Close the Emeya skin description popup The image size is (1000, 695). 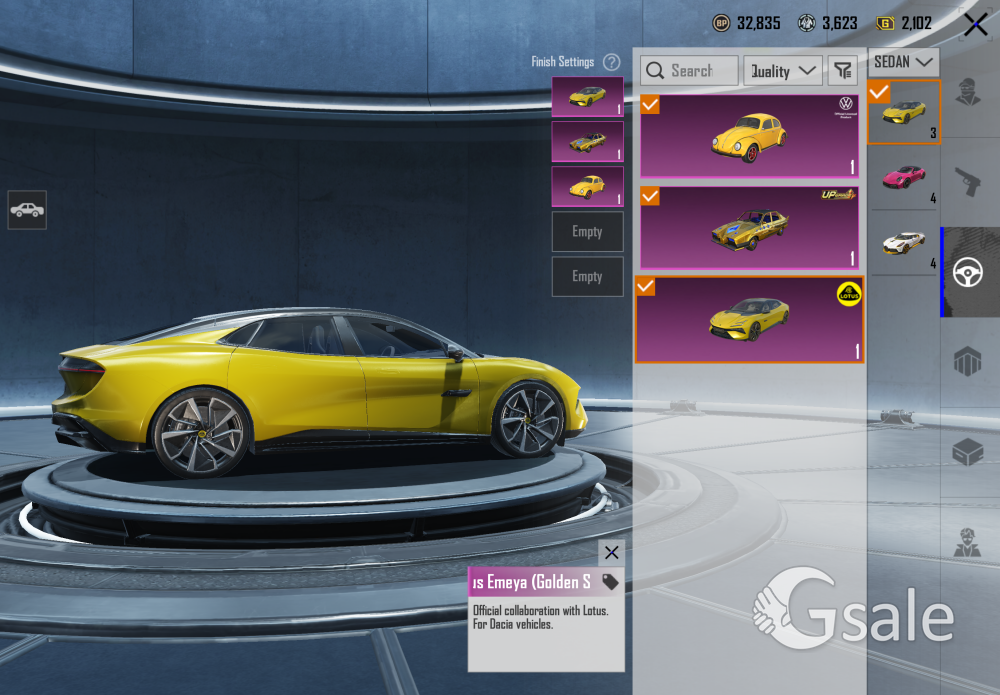point(611,553)
